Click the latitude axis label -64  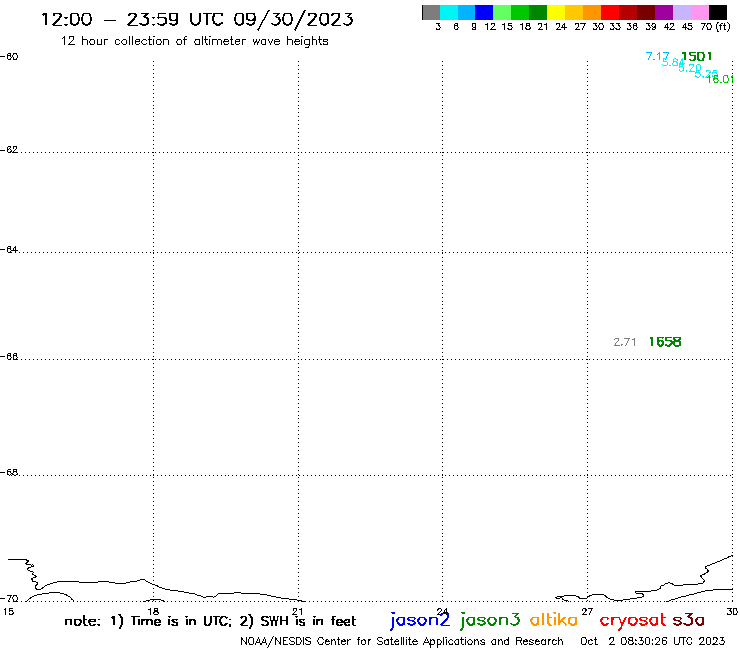9,249
